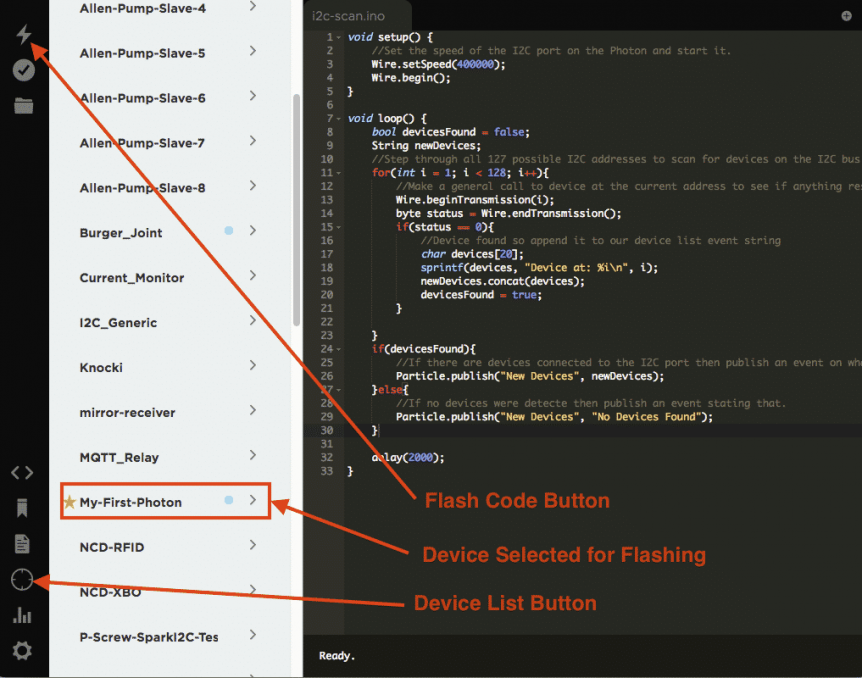862x678 pixels.
Task: Click the Verify checkmark icon
Action: click(22, 70)
